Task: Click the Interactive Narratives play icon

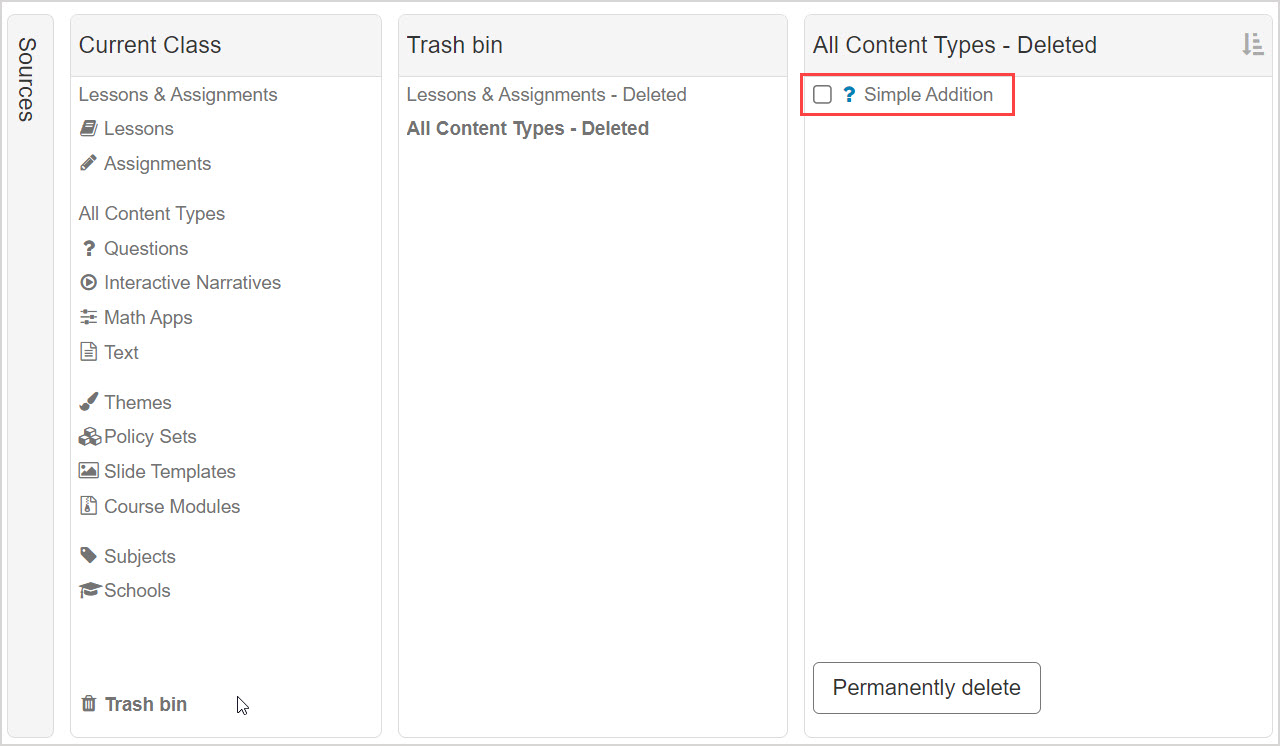Action: point(88,283)
